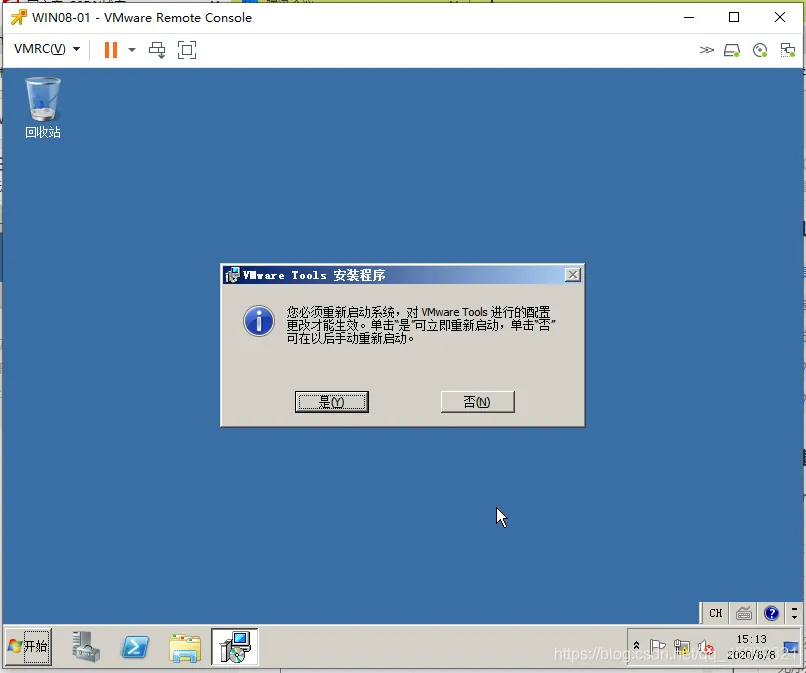Click No to restart later

pyautogui.click(x=478, y=402)
